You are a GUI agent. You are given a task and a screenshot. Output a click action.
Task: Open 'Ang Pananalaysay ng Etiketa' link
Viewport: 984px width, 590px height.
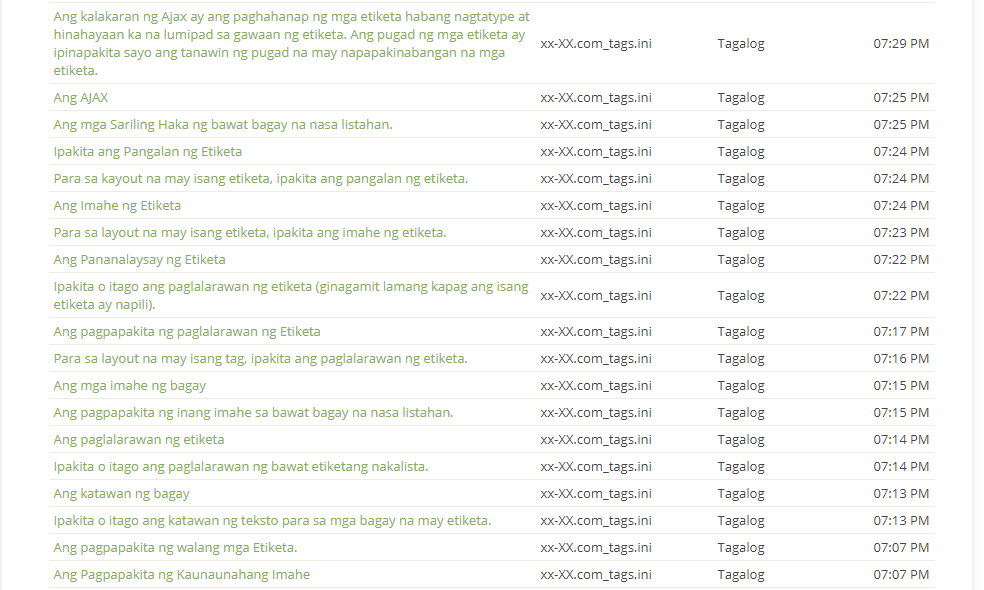tap(139, 260)
